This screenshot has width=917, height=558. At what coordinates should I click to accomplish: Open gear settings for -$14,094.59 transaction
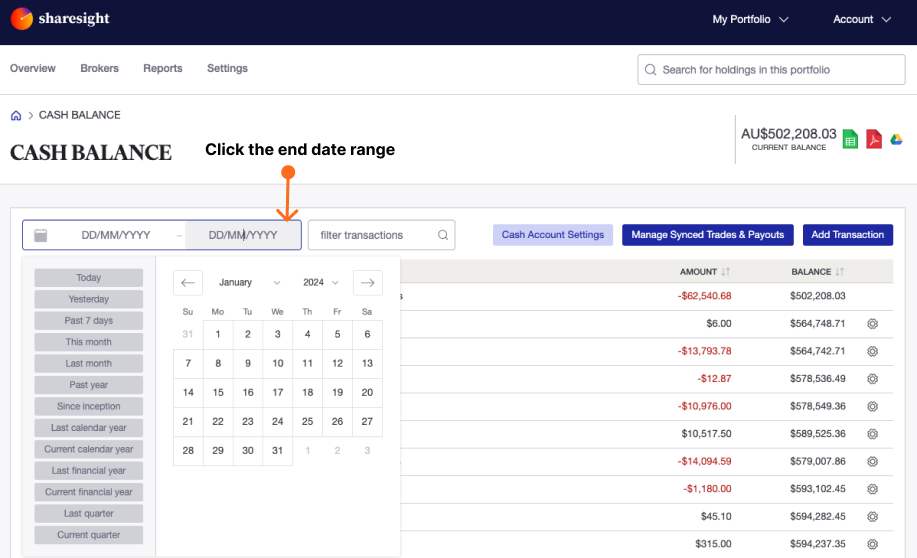click(873, 461)
